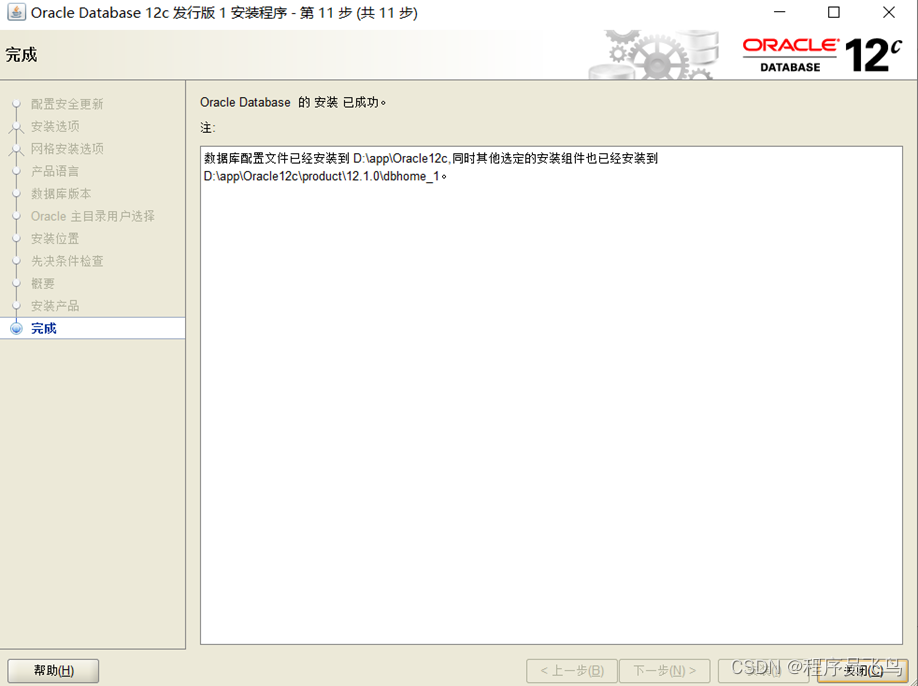Select the Oracle 主目录用户选择 step

pos(93,217)
